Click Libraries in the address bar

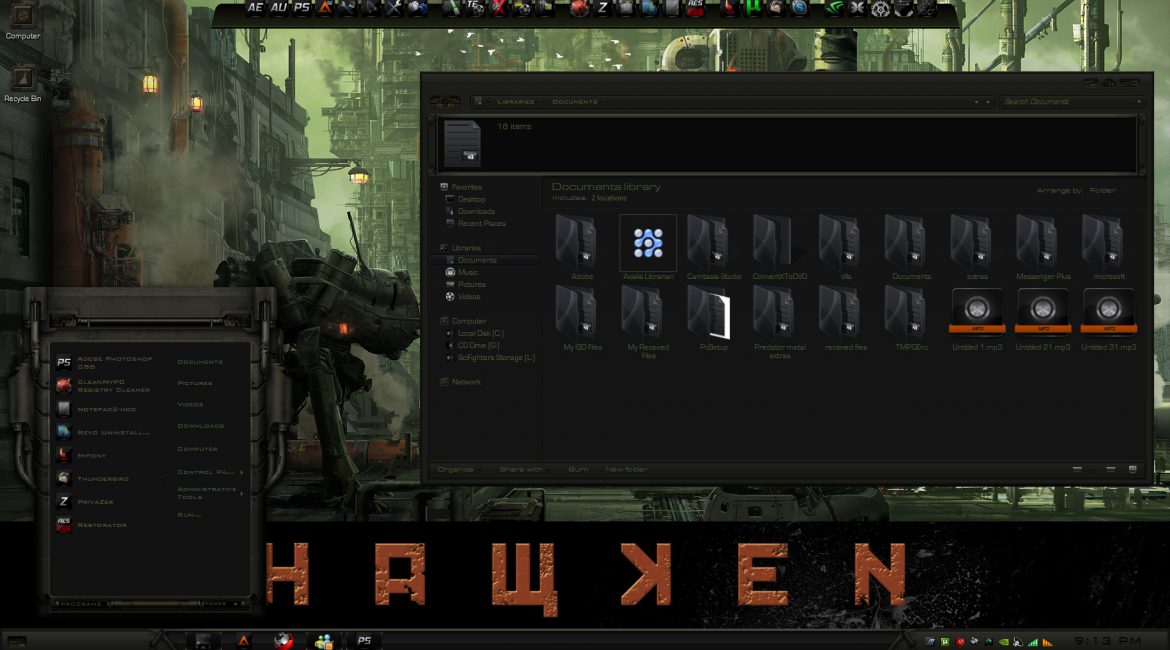tap(516, 101)
